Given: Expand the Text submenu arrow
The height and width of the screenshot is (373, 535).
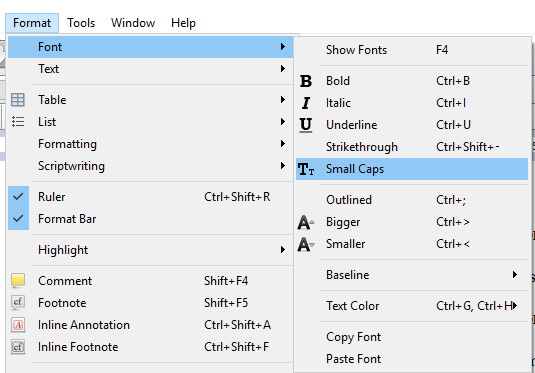Looking at the screenshot, I should (x=283, y=69).
